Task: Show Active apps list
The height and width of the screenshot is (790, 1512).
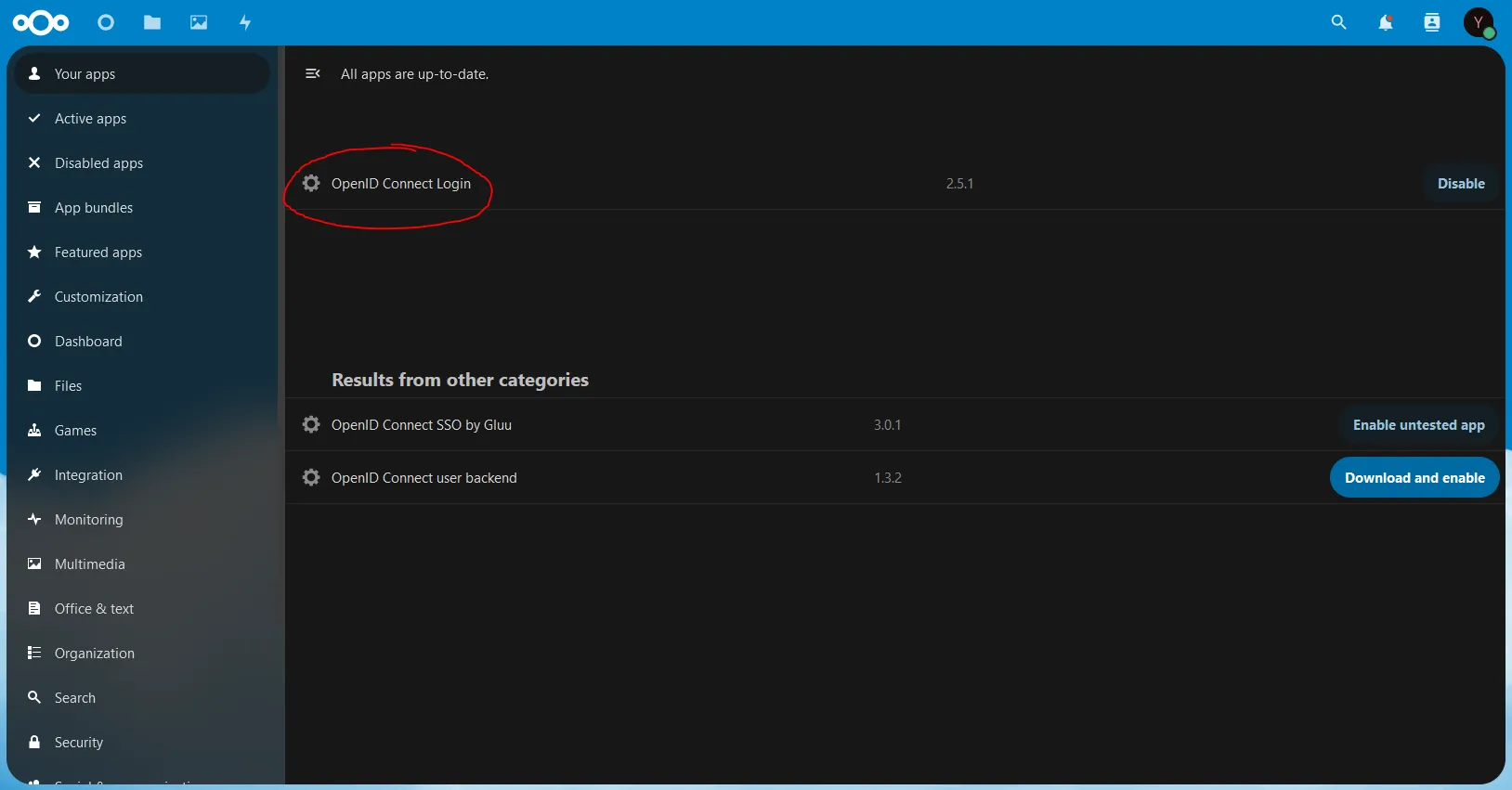Action: [x=142, y=118]
